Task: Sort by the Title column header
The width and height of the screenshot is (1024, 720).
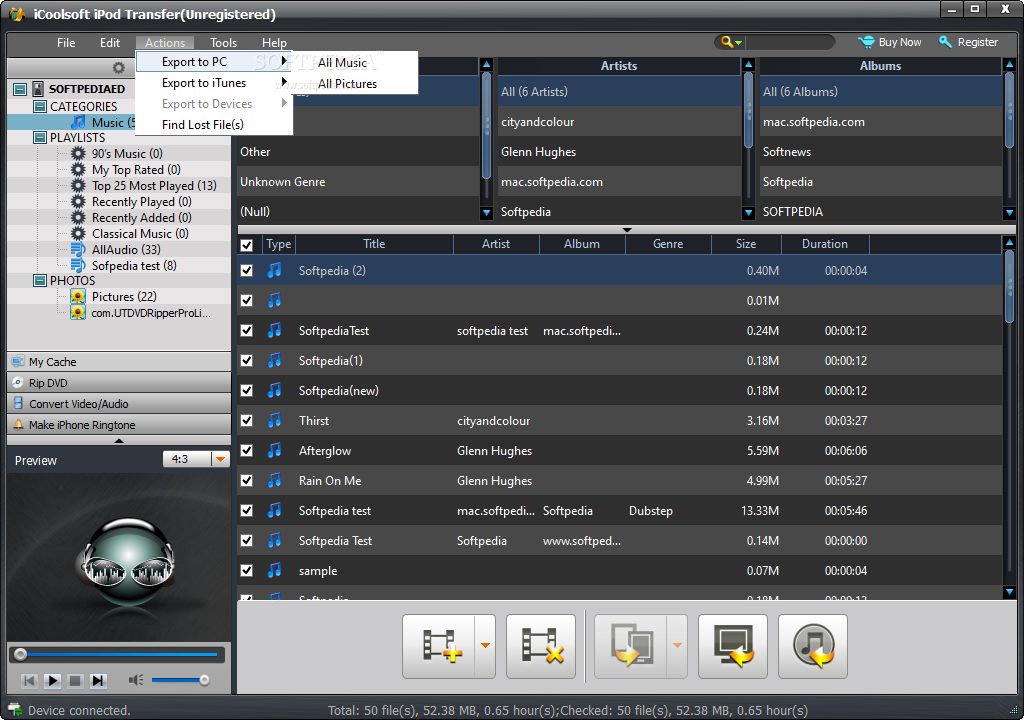Action: (374, 244)
